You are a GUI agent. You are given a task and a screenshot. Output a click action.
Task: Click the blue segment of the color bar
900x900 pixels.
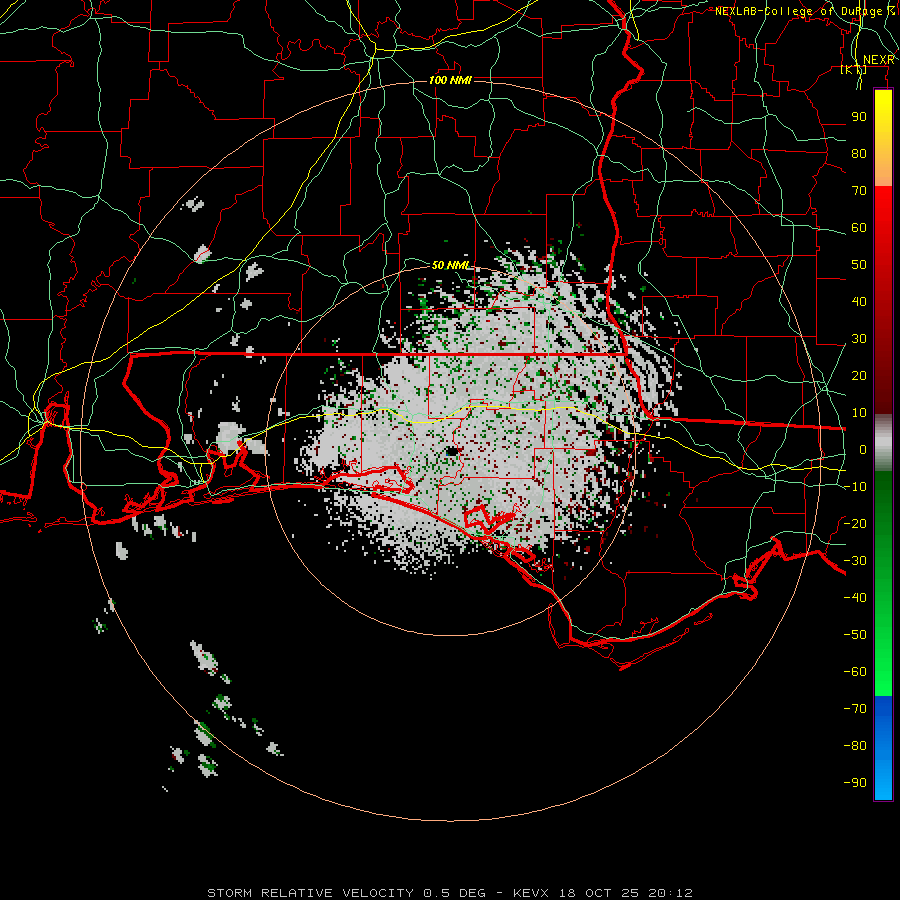coord(883,746)
